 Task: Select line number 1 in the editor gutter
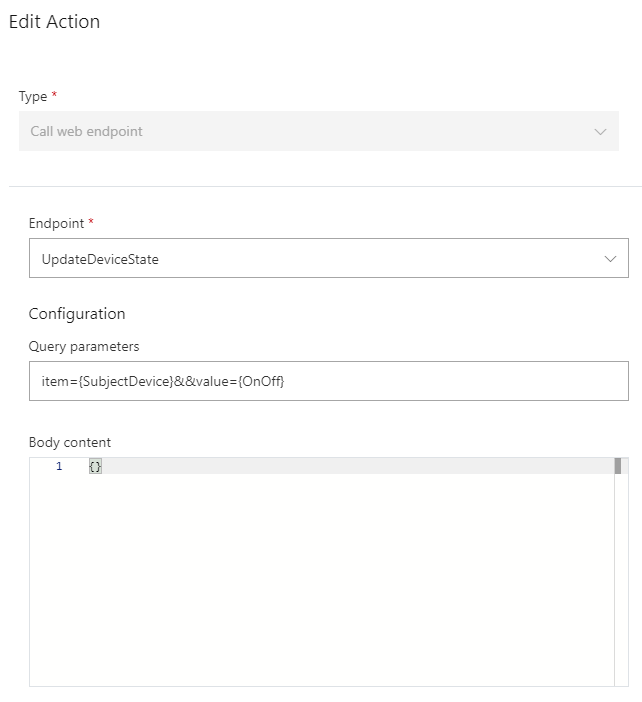point(59,467)
